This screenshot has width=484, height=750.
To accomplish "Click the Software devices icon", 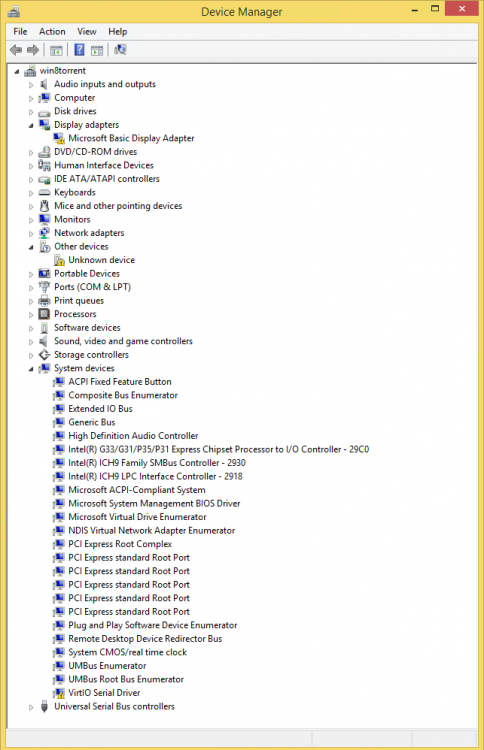I will (44, 328).
